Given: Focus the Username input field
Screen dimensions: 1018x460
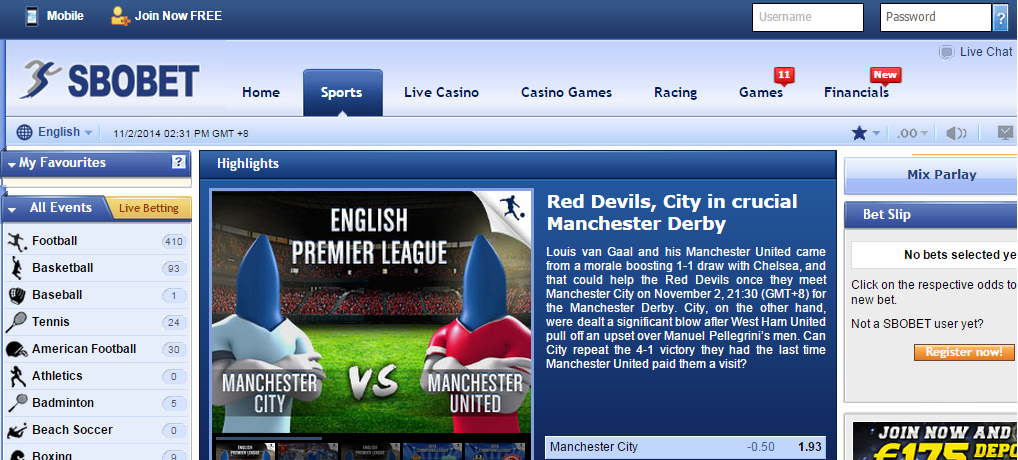Looking at the screenshot, I should pyautogui.click(x=808, y=18).
